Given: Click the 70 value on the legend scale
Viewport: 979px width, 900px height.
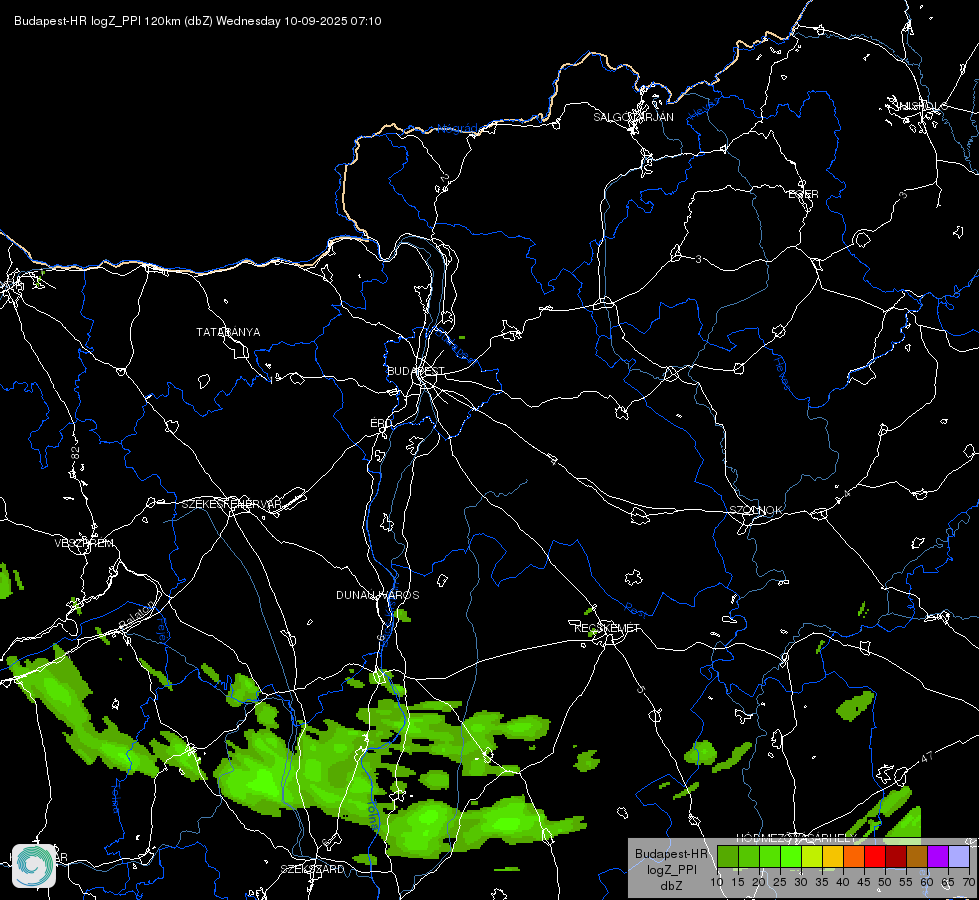Looking at the screenshot, I should 968,882.
